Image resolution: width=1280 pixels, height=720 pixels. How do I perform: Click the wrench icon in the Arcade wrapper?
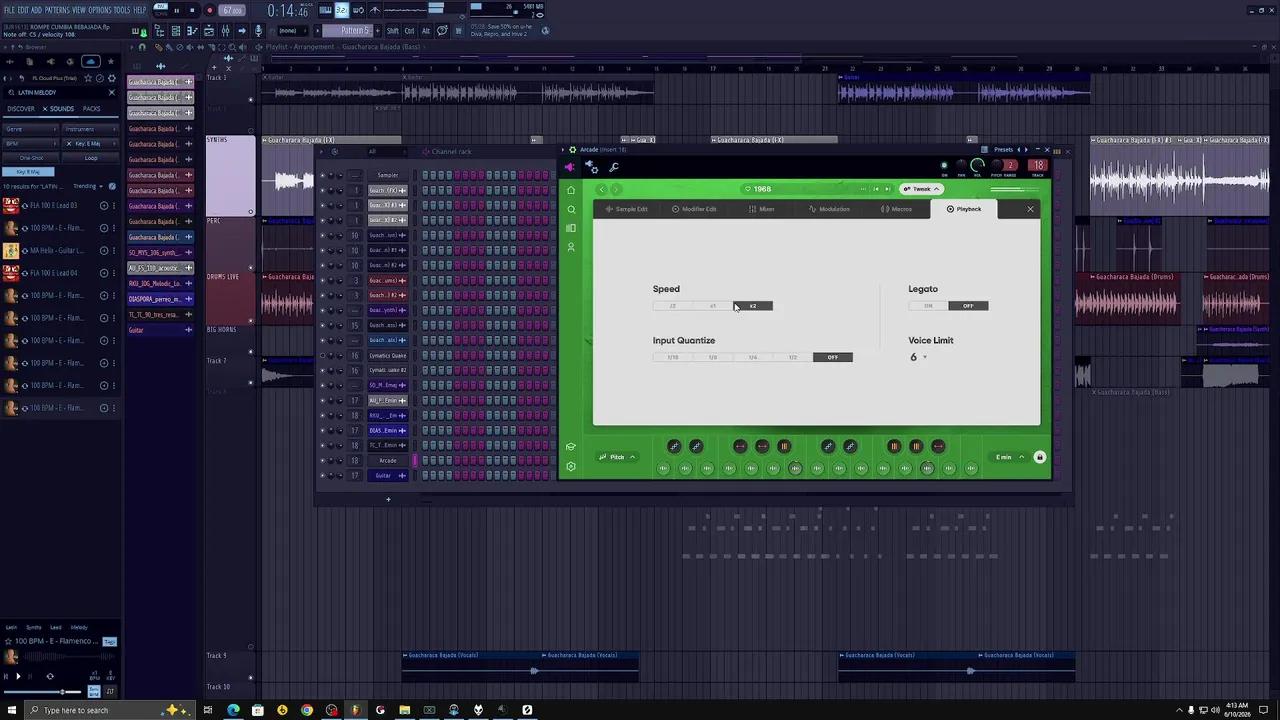pyautogui.click(x=613, y=167)
